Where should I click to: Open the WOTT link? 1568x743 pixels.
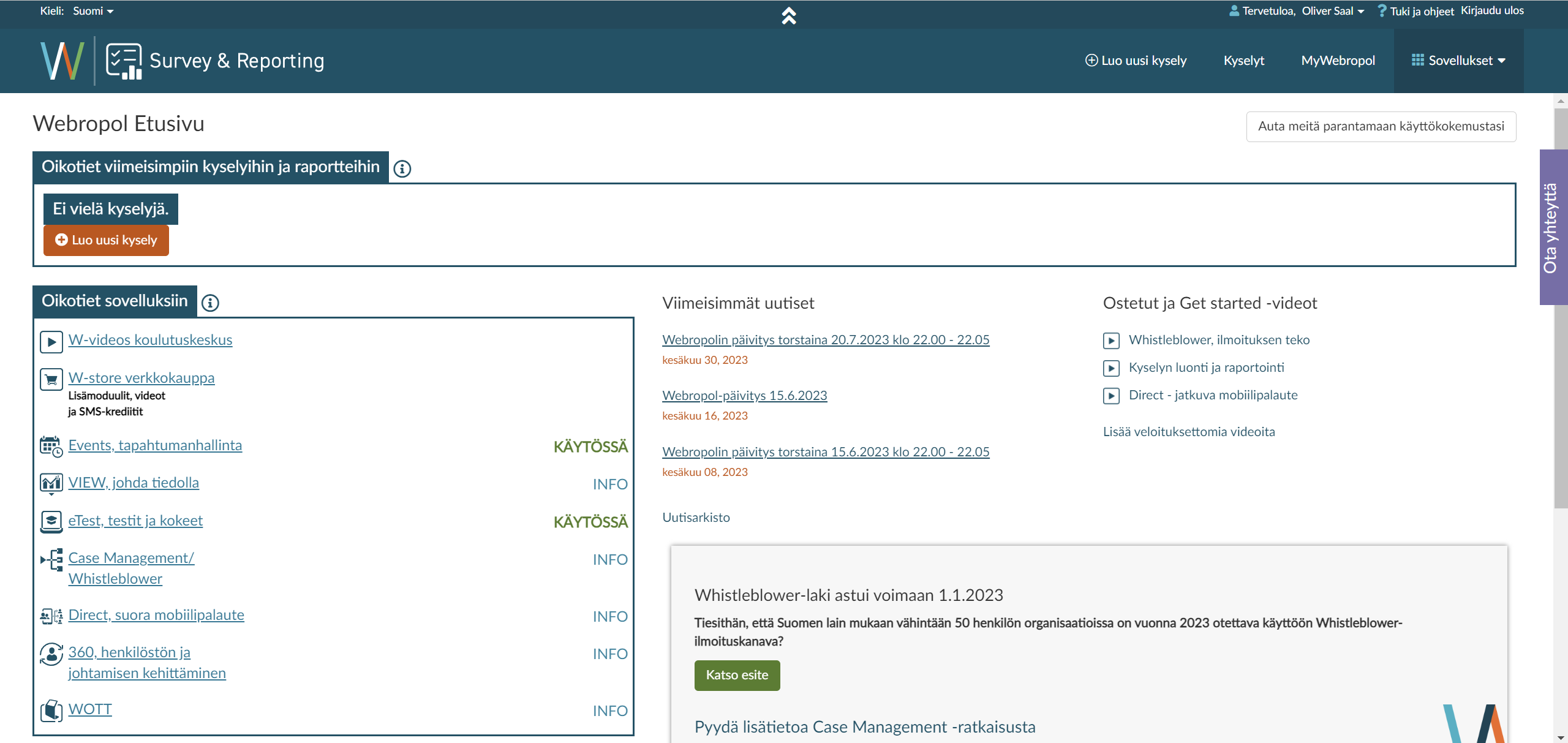[x=90, y=709]
